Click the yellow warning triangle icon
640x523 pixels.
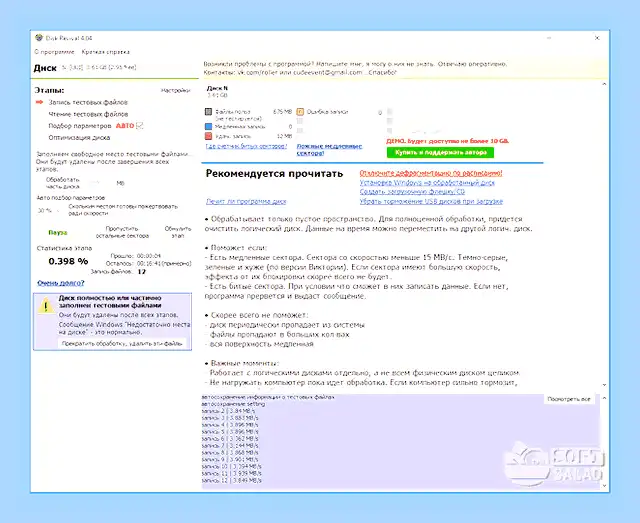click(46, 305)
